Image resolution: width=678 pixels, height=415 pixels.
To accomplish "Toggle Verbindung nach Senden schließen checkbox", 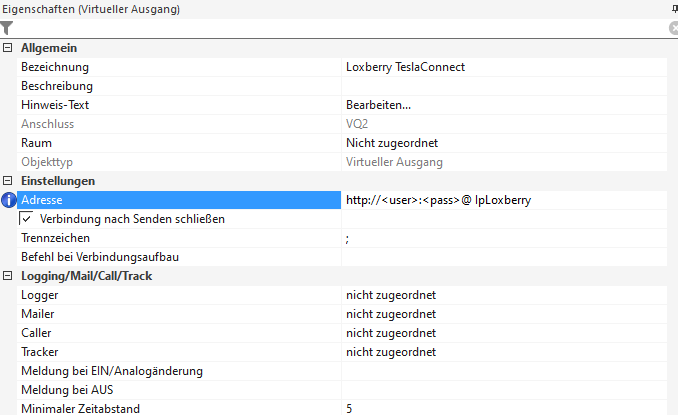I will point(26,219).
